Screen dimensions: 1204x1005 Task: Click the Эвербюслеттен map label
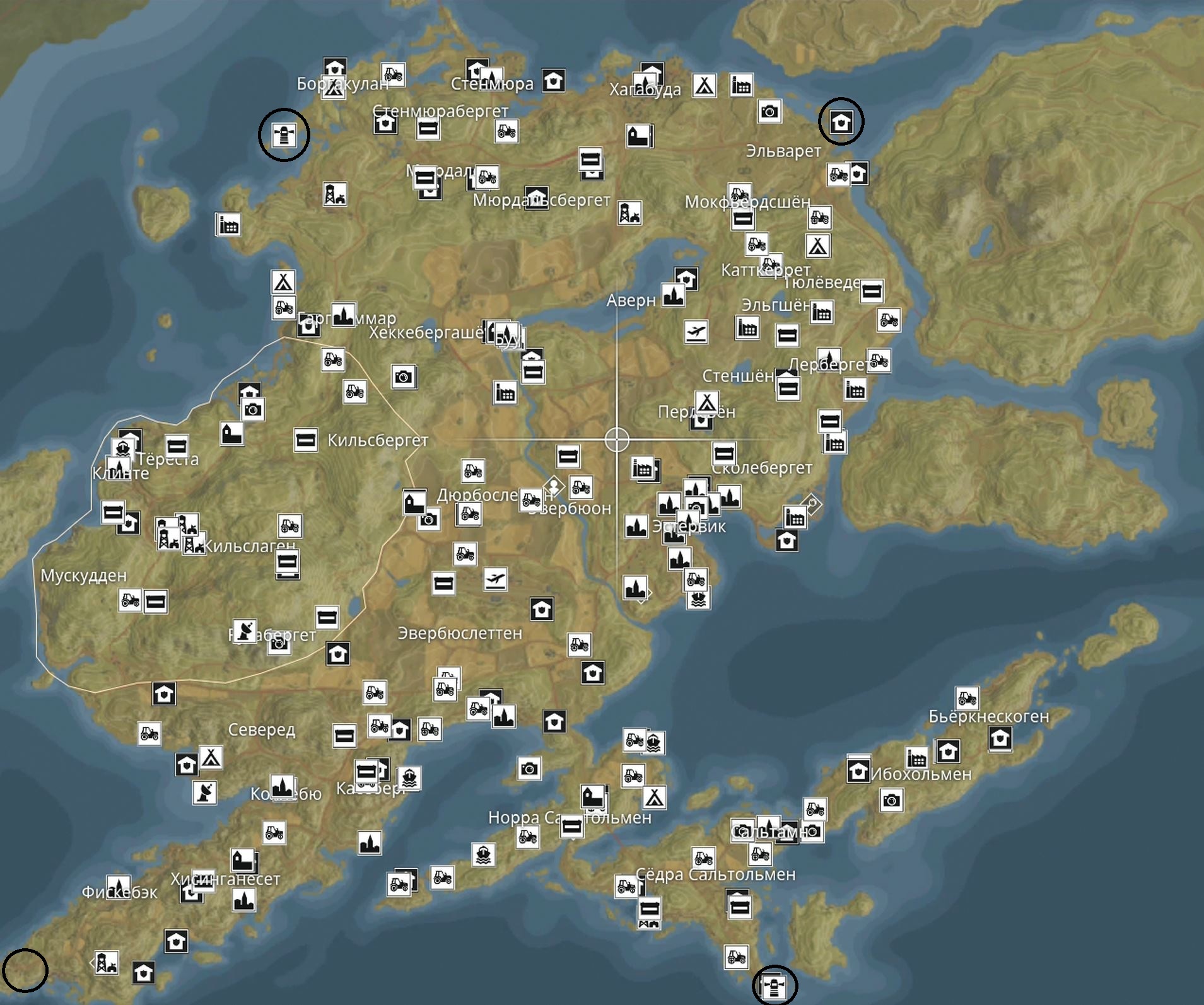coord(460,633)
